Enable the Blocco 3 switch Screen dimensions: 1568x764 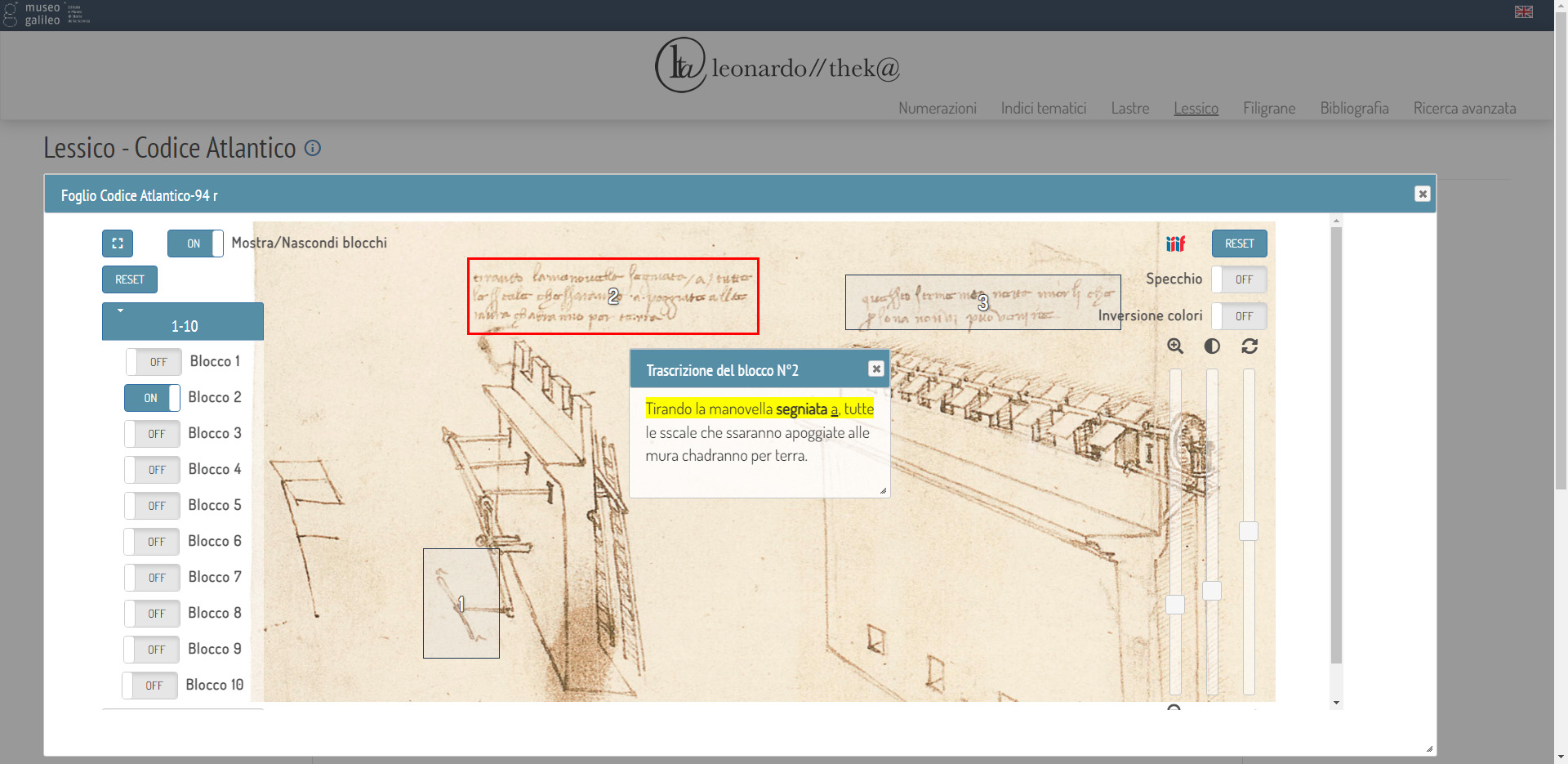point(152,434)
